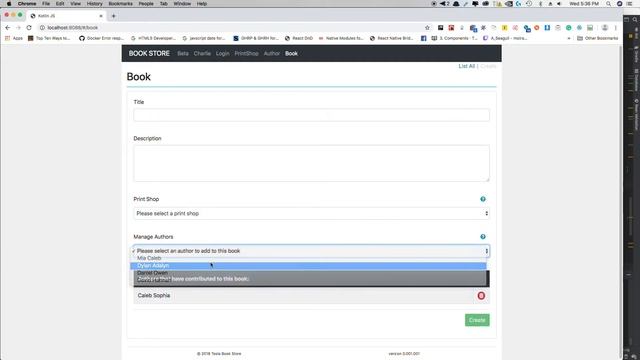The image size is (640, 360).
Task: Open the Print Shop help icon
Action: 483,199
